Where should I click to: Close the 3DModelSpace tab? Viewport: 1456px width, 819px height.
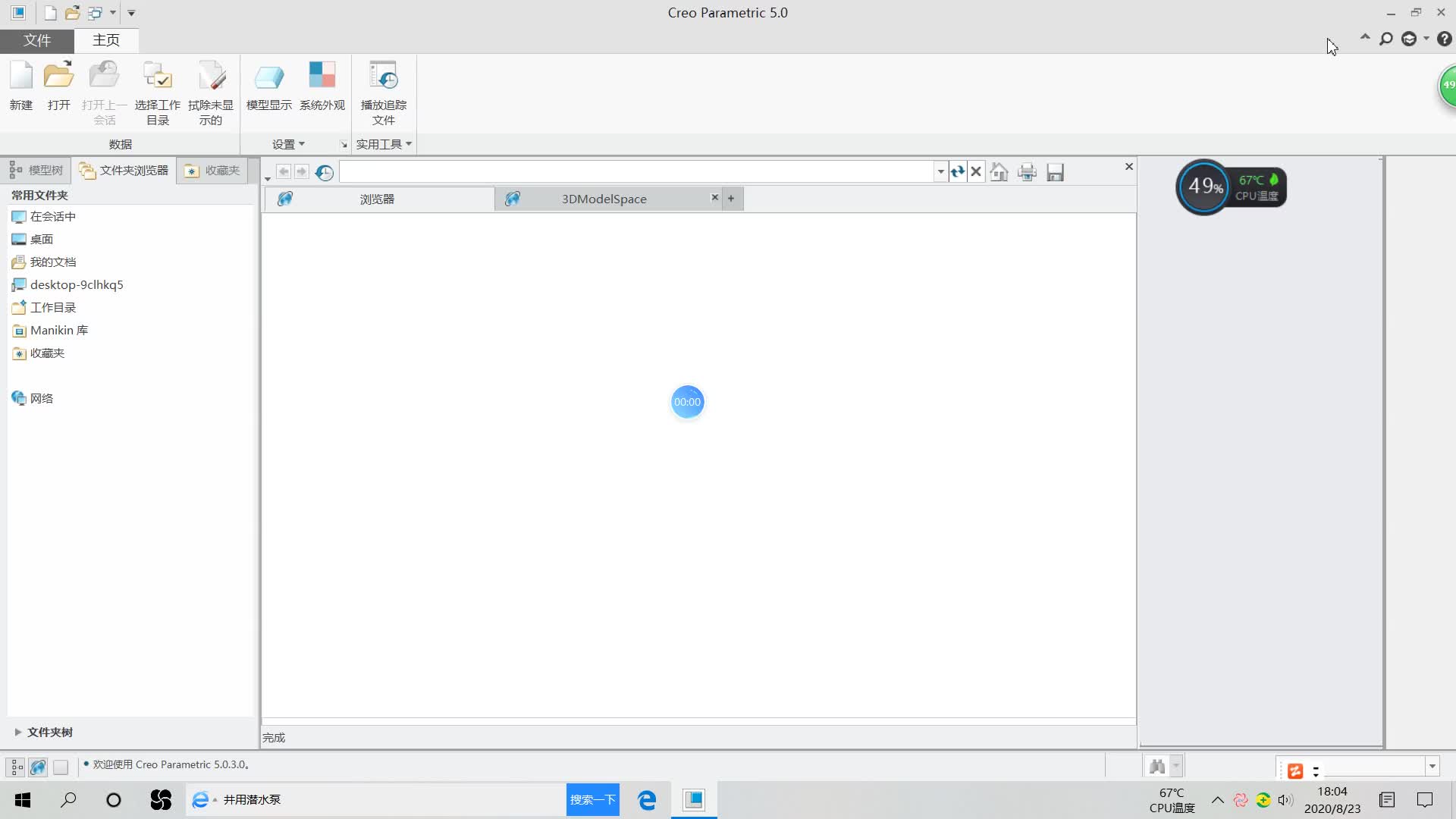(x=714, y=197)
